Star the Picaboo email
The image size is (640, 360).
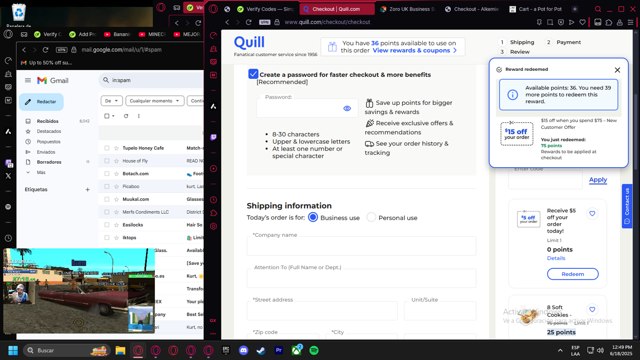click(116, 187)
